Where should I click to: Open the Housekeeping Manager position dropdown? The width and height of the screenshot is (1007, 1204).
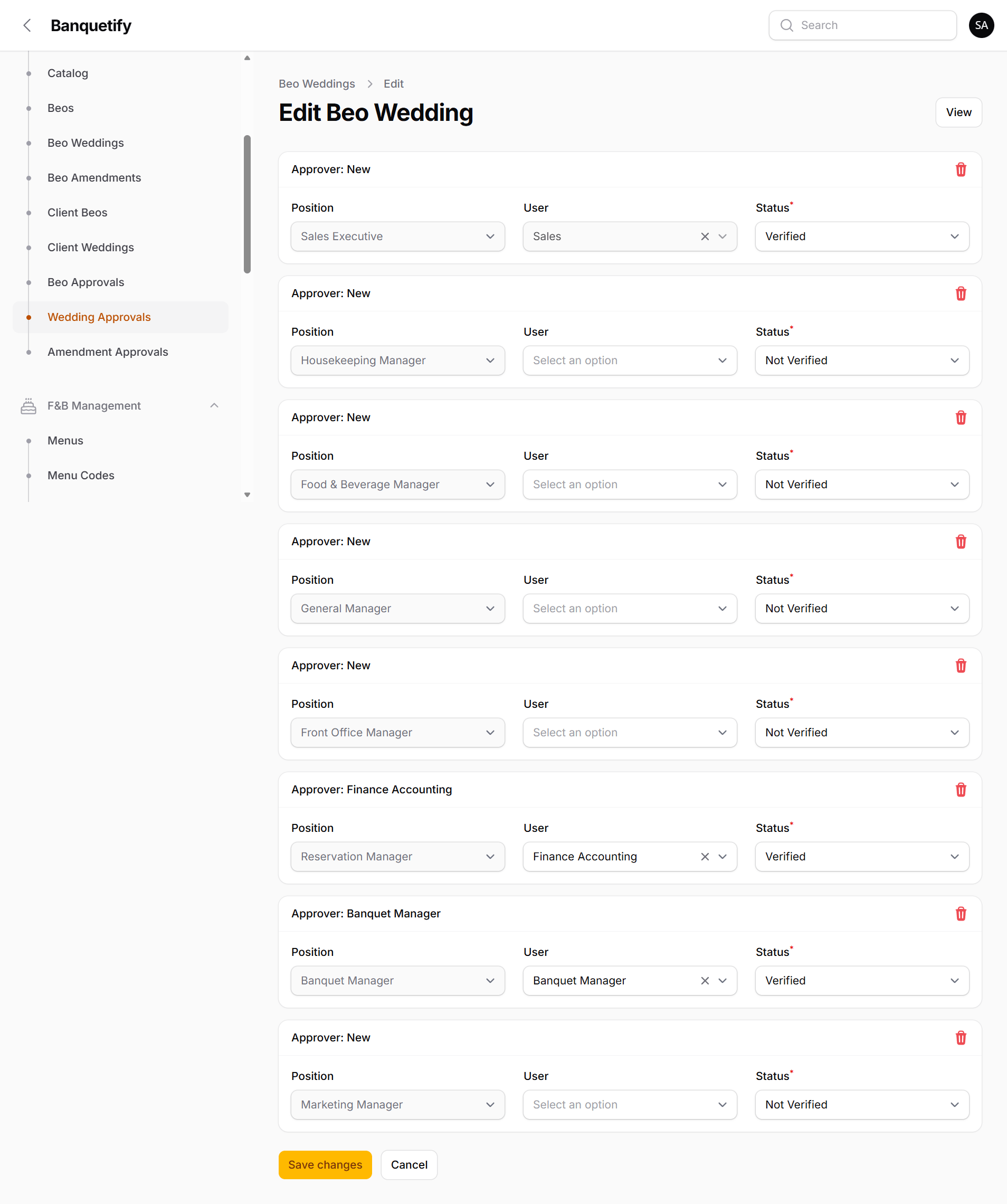398,361
